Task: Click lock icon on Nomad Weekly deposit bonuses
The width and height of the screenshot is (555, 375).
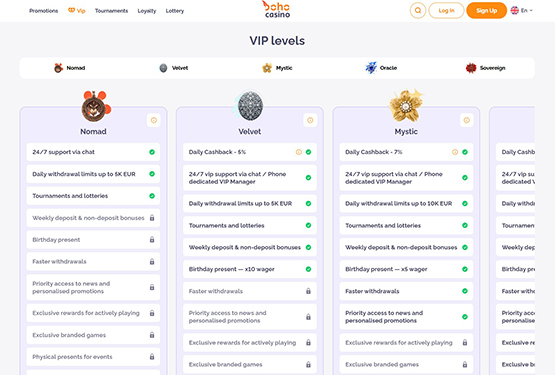Action: point(152,218)
